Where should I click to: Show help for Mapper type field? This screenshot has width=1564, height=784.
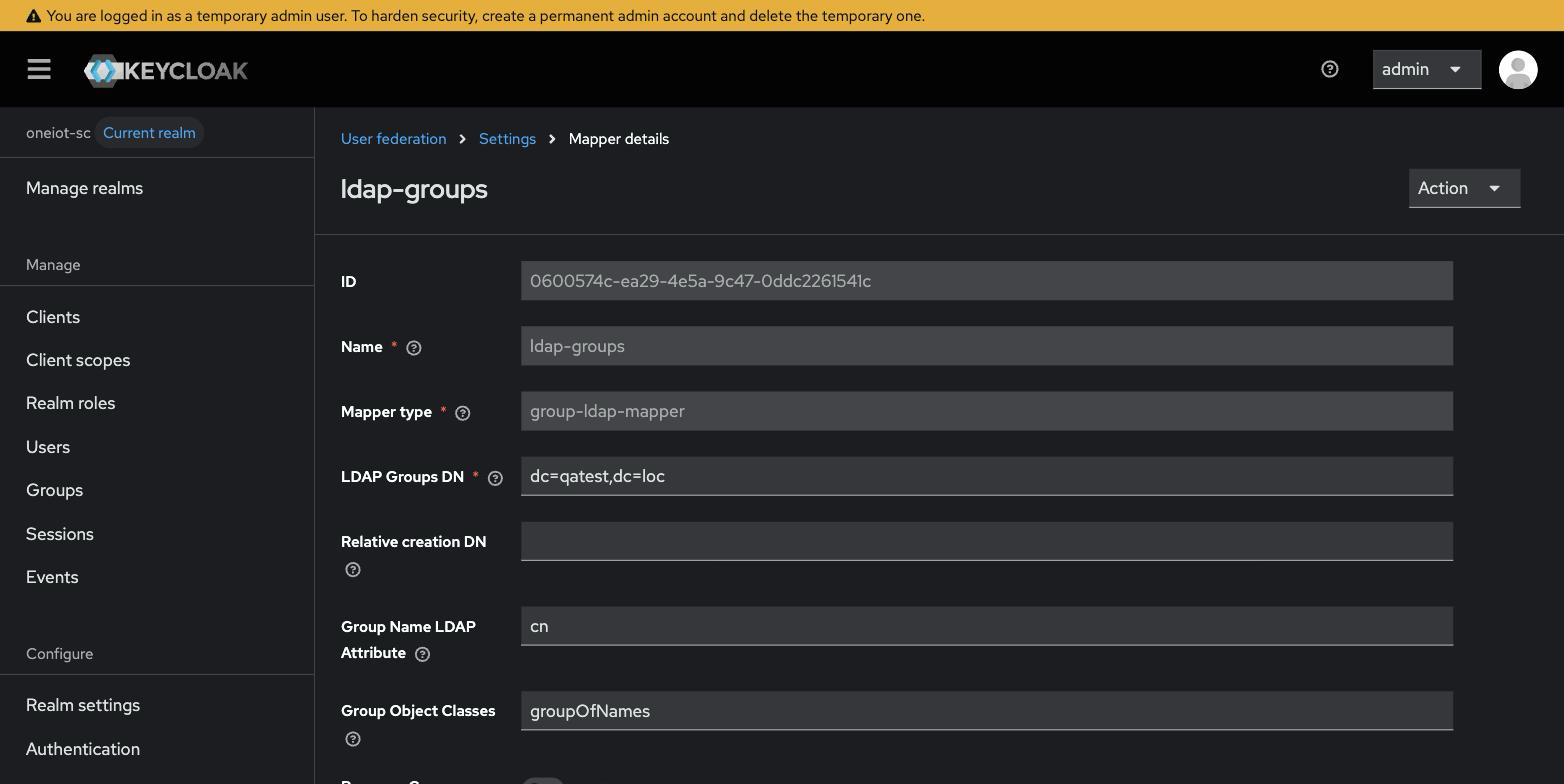tap(463, 413)
